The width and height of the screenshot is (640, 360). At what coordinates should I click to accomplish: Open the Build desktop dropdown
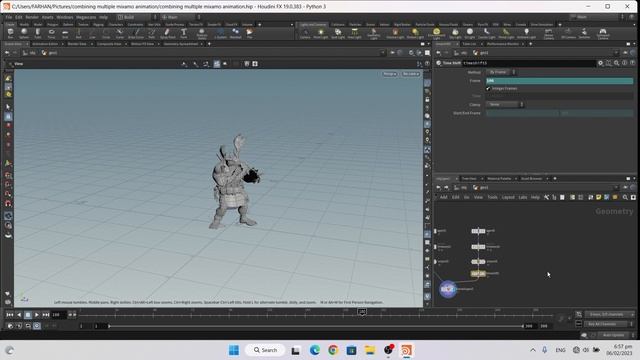click(137, 17)
